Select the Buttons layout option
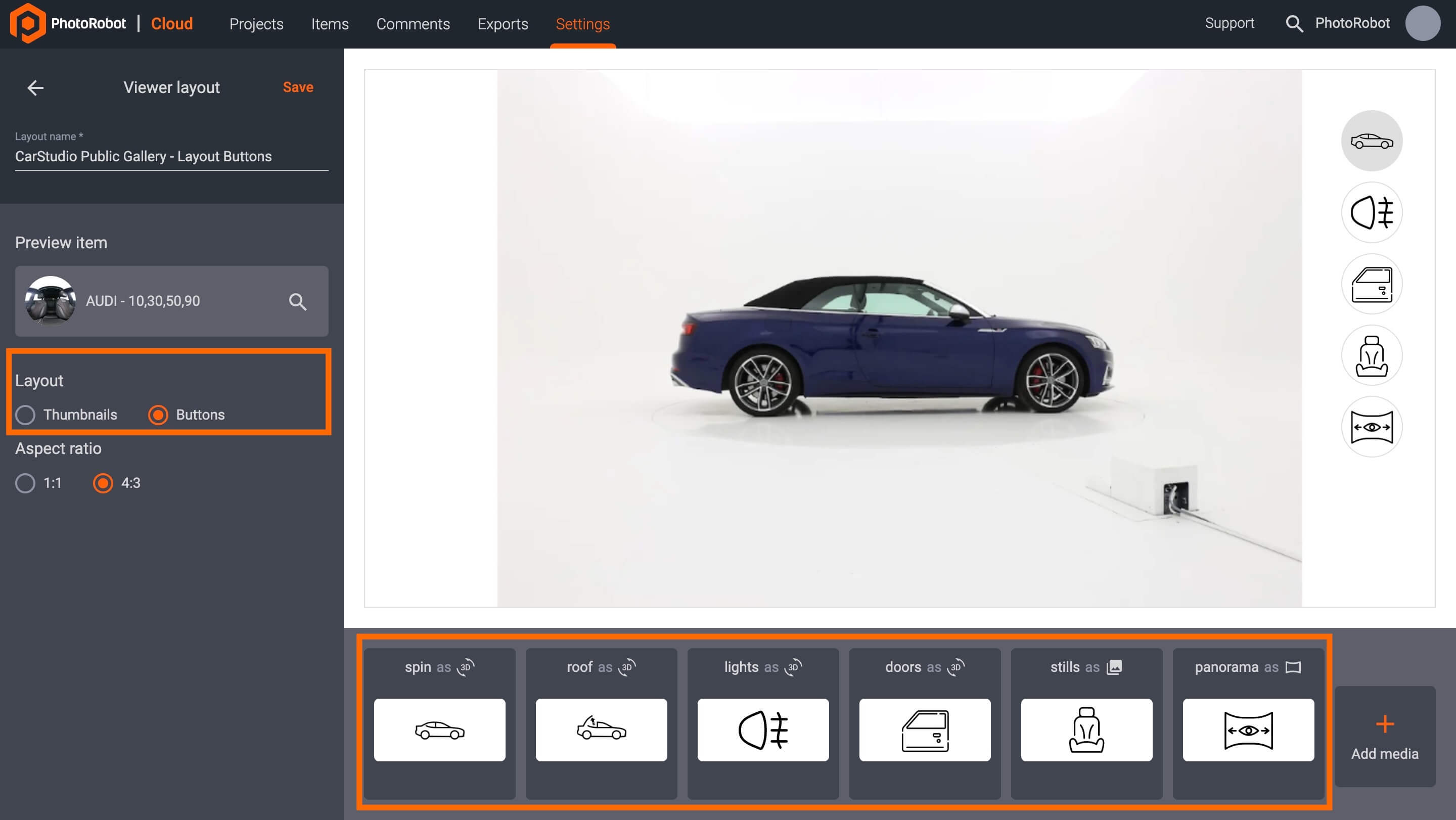The height and width of the screenshot is (820, 1456). coord(158,414)
